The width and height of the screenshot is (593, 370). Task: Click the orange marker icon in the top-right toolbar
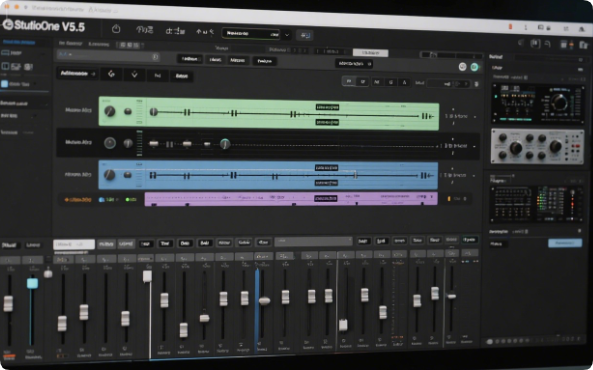(x=571, y=45)
